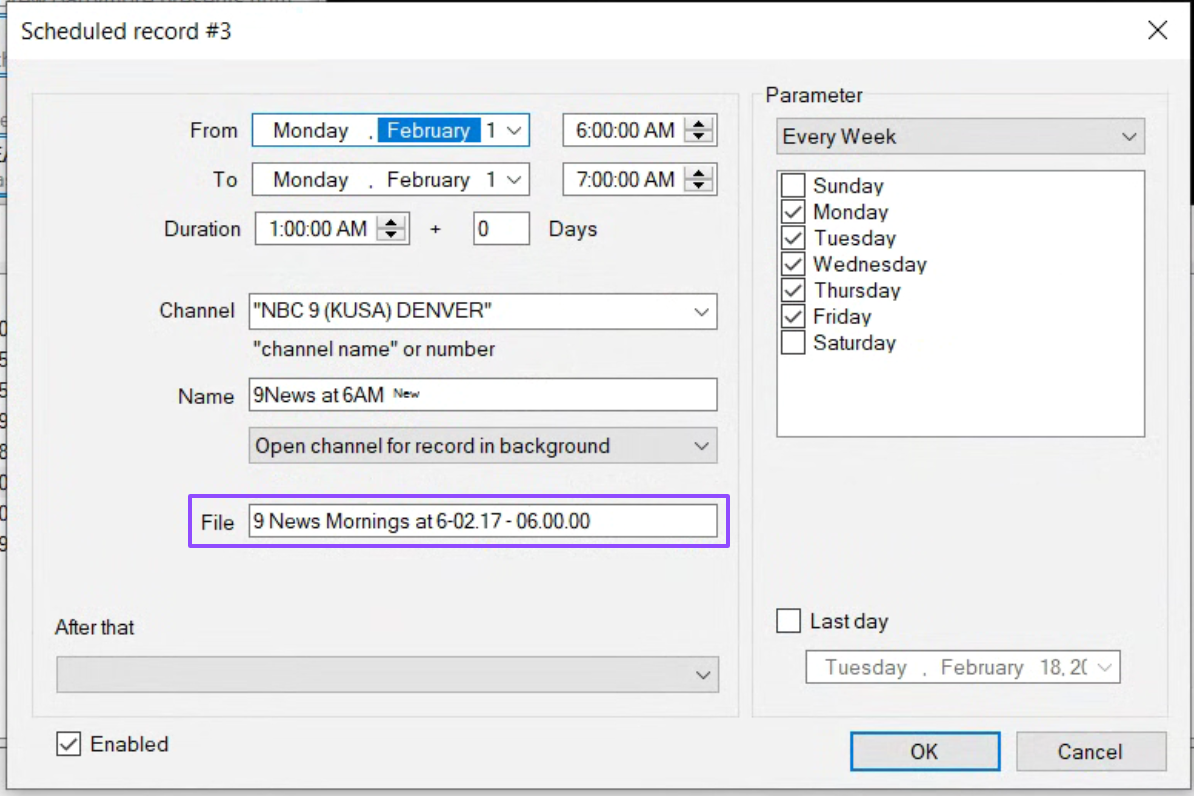
Task: Click the Cancel button
Action: pyautogui.click(x=1090, y=751)
